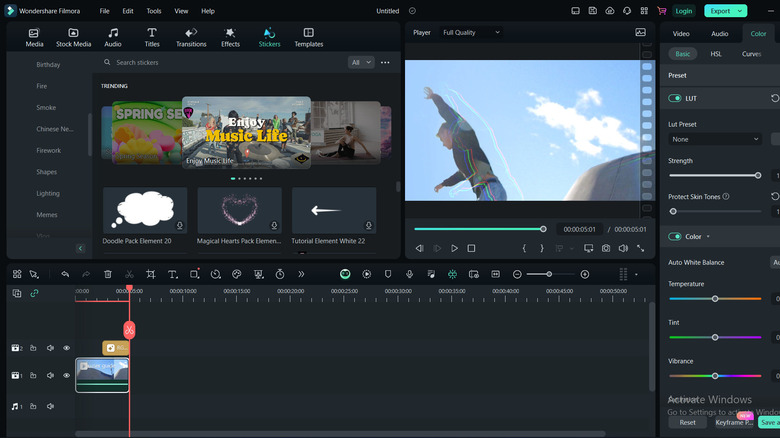Open the Stickers media tab

(269, 37)
